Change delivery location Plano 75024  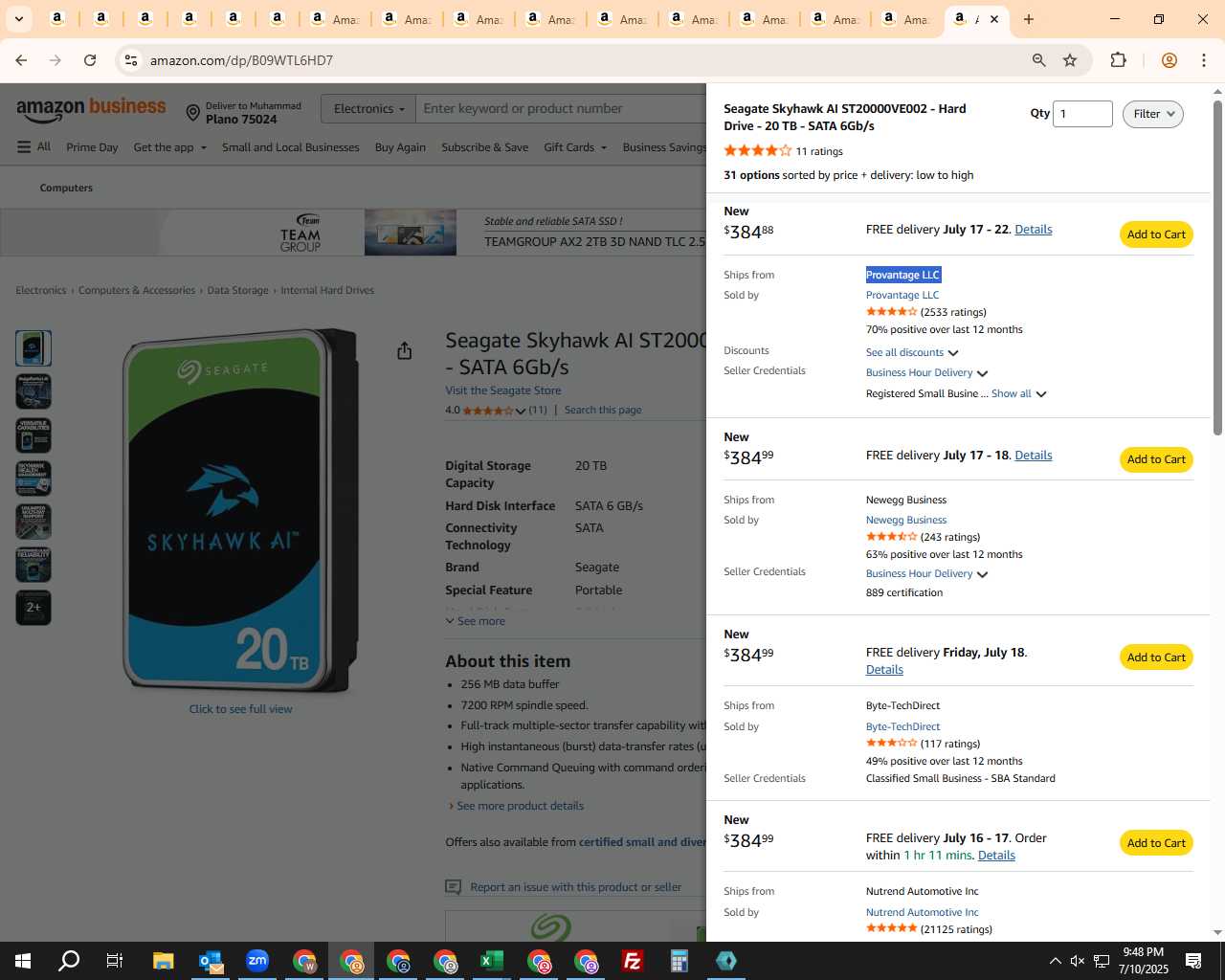[x=244, y=113]
